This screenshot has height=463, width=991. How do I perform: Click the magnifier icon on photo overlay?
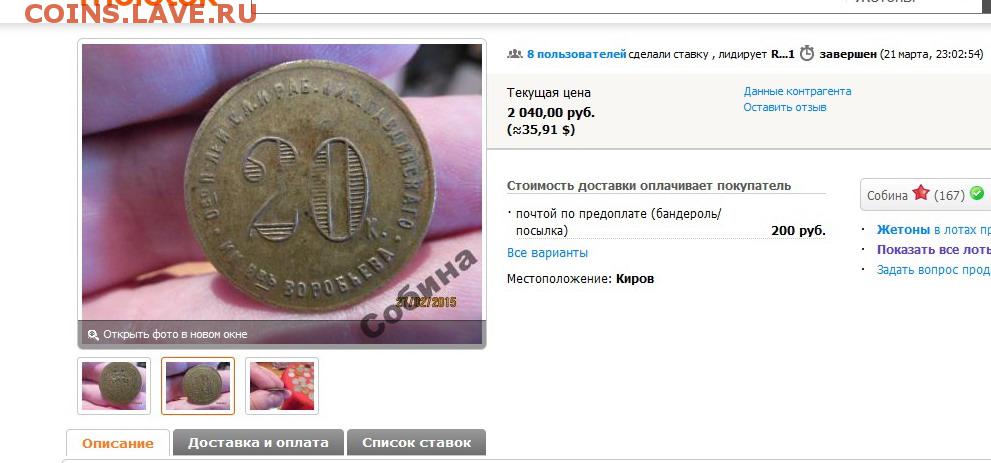point(93,335)
